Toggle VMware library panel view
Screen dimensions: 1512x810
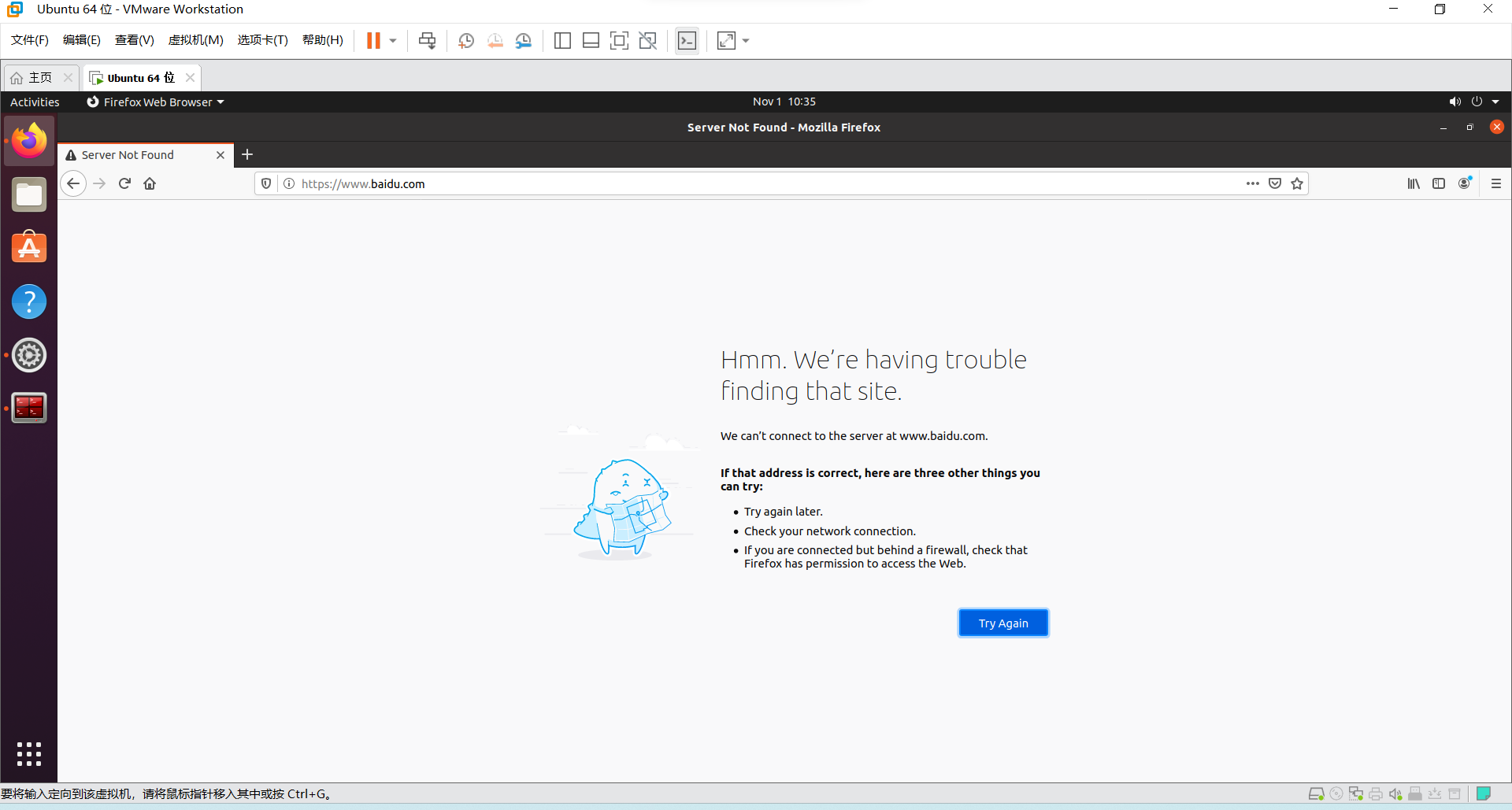tap(562, 41)
